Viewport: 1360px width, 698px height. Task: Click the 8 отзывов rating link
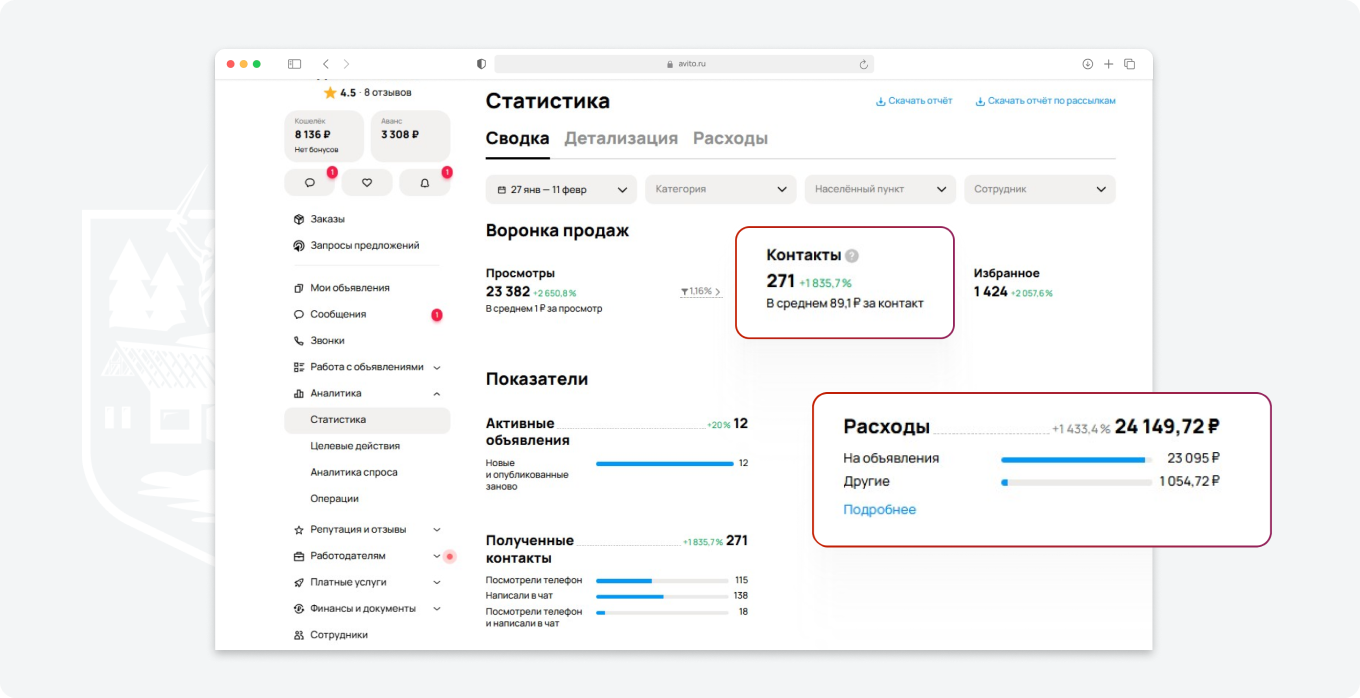pyautogui.click(x=388, y=93)
